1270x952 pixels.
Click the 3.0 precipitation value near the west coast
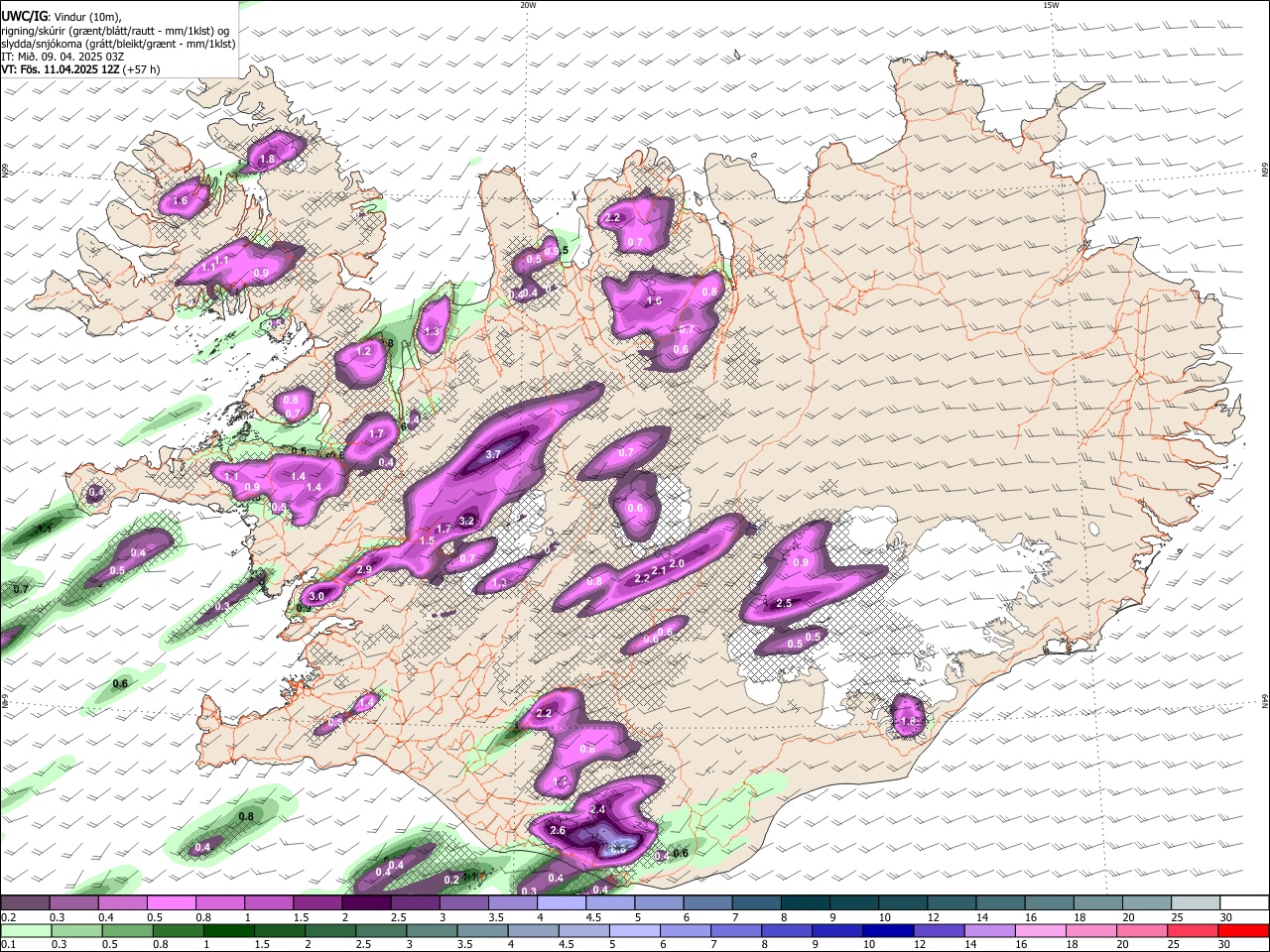(317, 596)
